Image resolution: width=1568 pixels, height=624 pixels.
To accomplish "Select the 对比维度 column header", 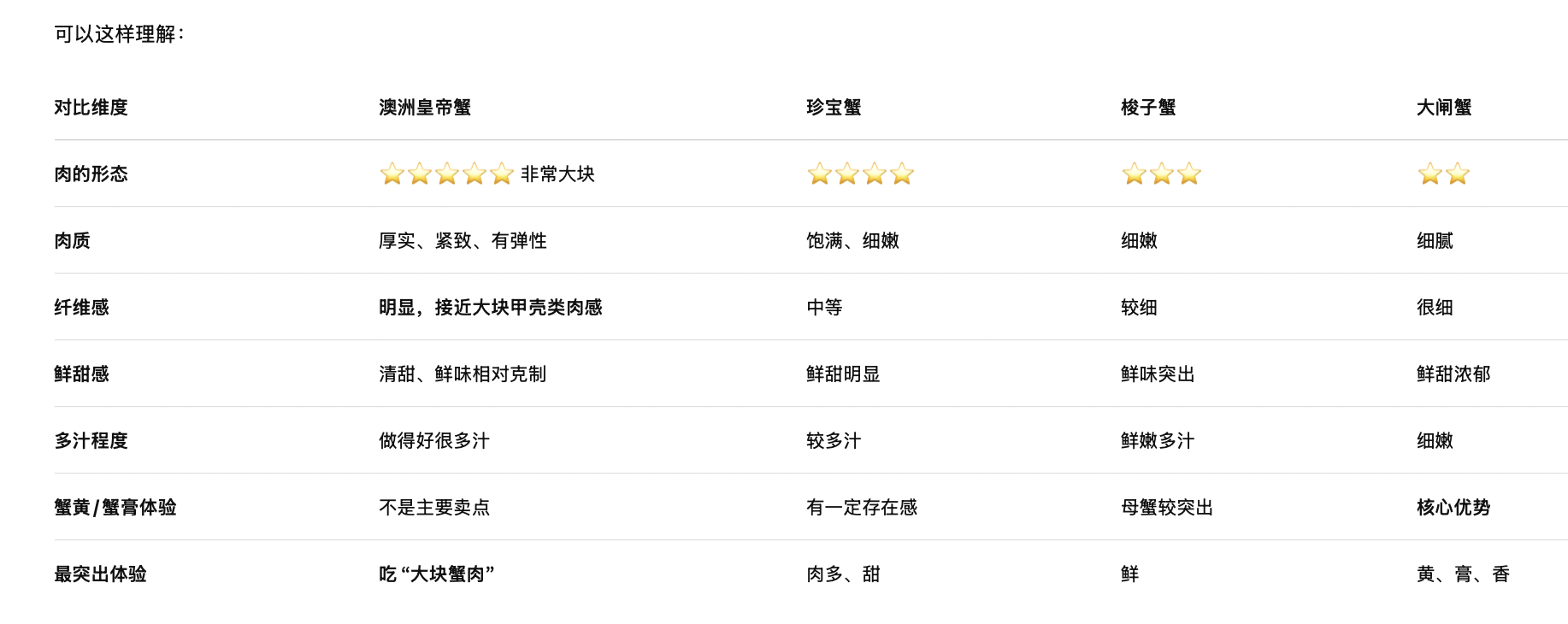I will [91, 108].
